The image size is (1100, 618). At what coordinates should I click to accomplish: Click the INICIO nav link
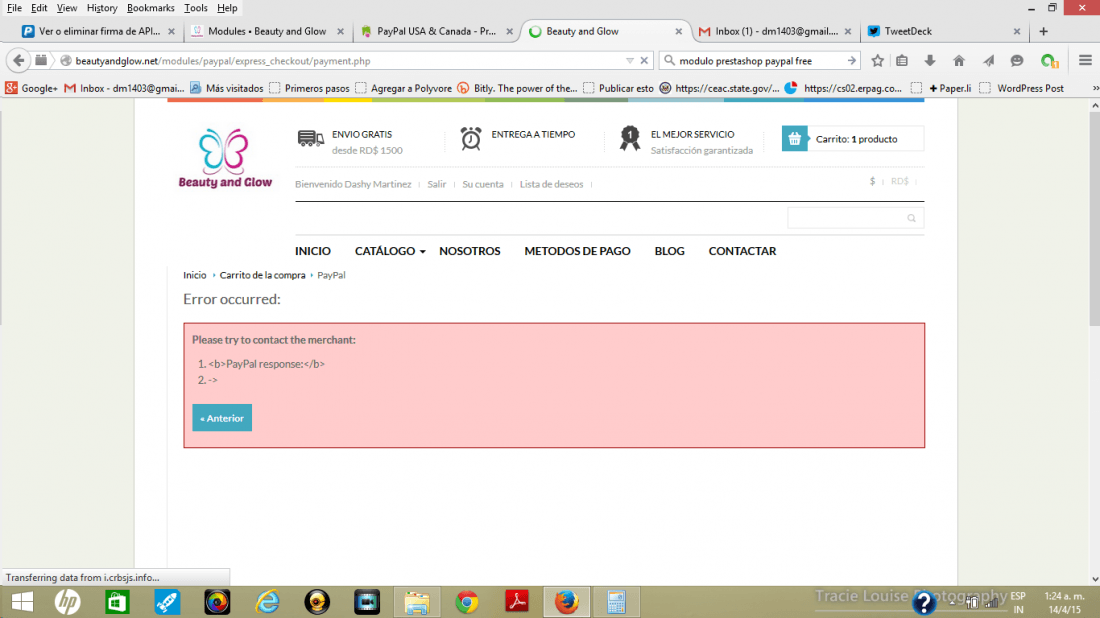coord(312,250)
